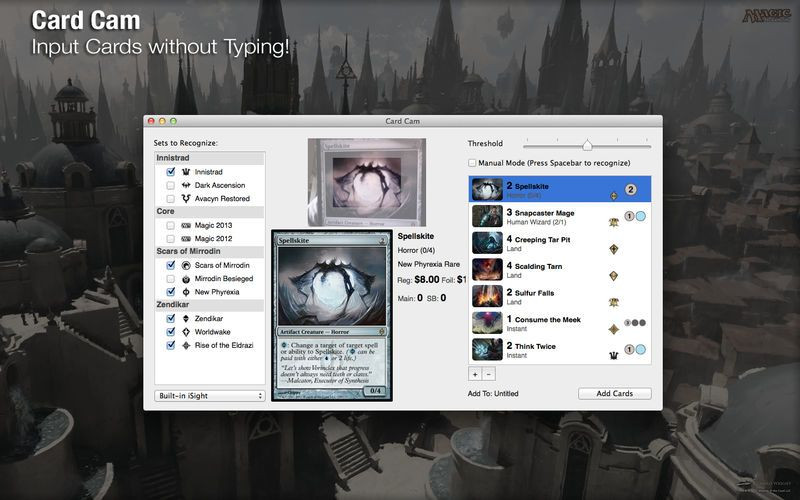Click the New Phyrexia set symbol
Viewport: 800px width, 500px height.
[186, 292]
